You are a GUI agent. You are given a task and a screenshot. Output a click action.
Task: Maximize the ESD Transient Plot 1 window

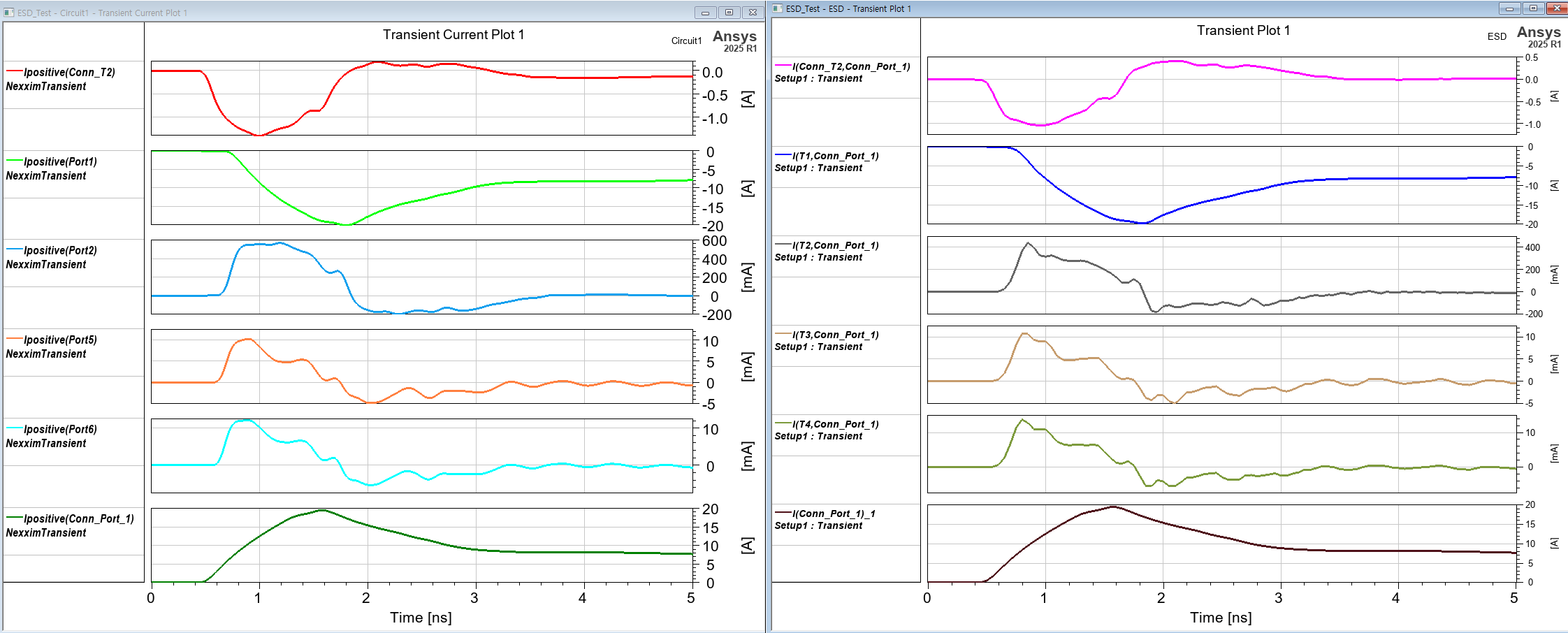click(x=1533, y=8)
